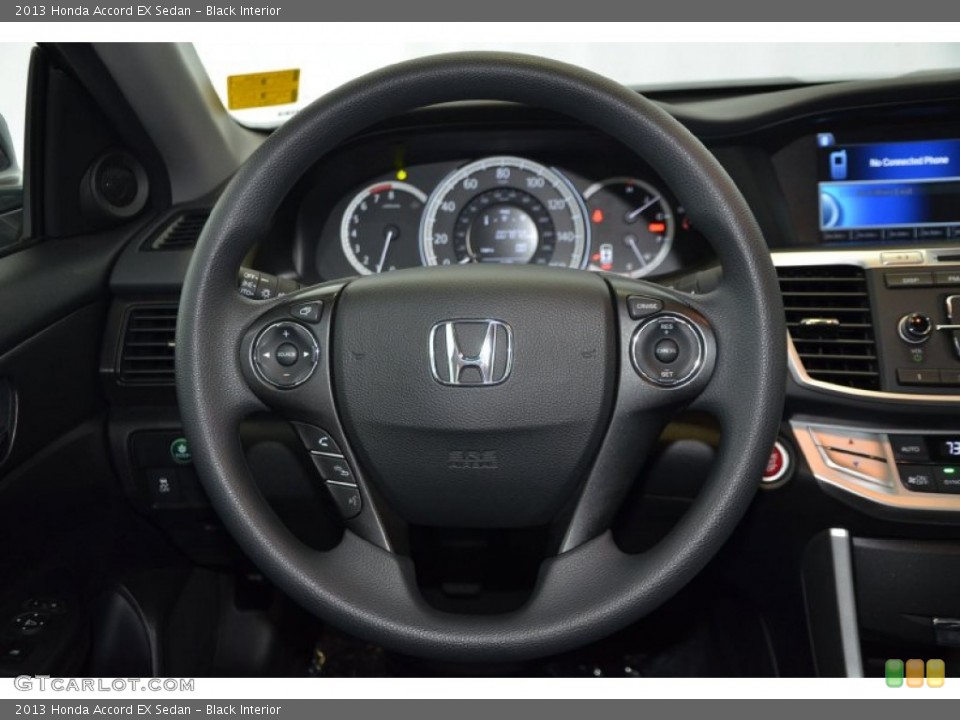Image resolution: width=960 pixels, height=720 pixels.
Task: Click the center vent adjustment tab
Action: pyautogui.click(x=819, y=321)
